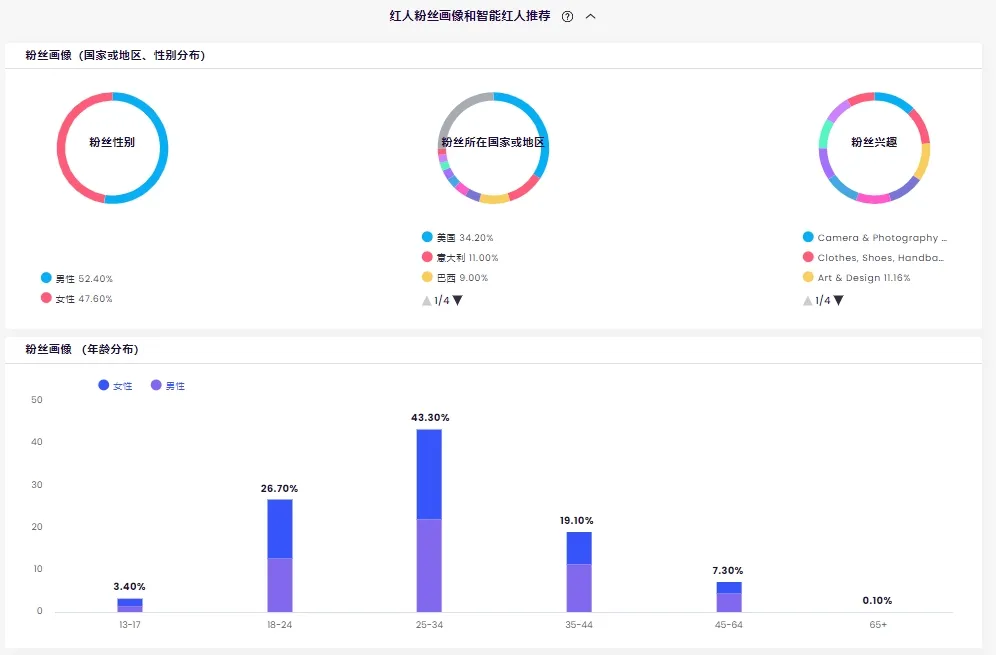The image size is (996, 655).
Task: Click the 13-17 age bar
Action: pos(130,605)
